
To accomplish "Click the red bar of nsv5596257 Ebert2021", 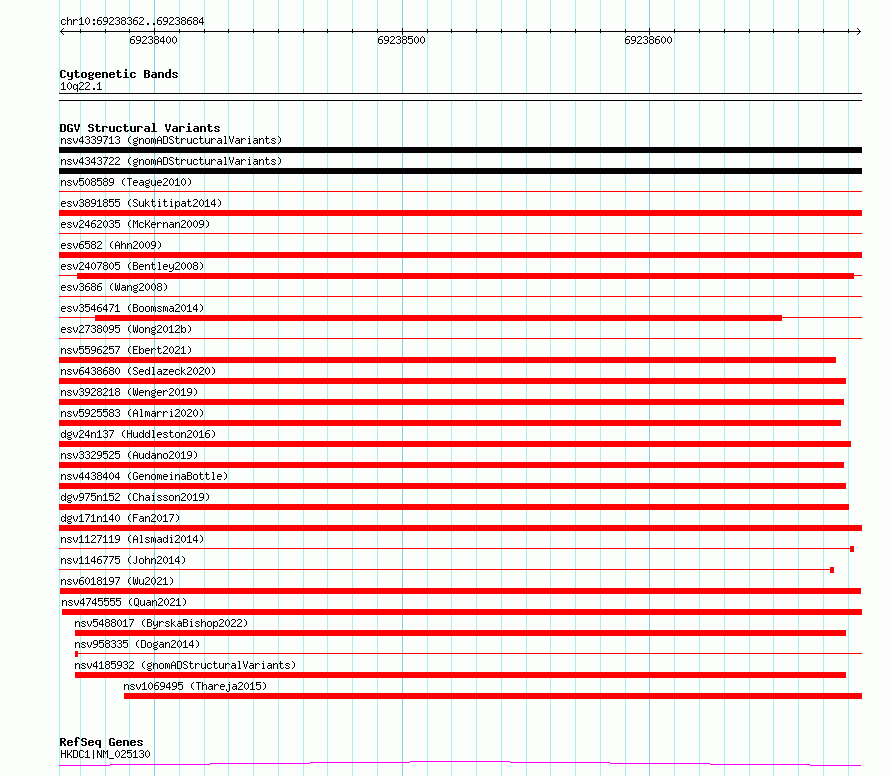I will pyautogui.click(x=447, y=360).
